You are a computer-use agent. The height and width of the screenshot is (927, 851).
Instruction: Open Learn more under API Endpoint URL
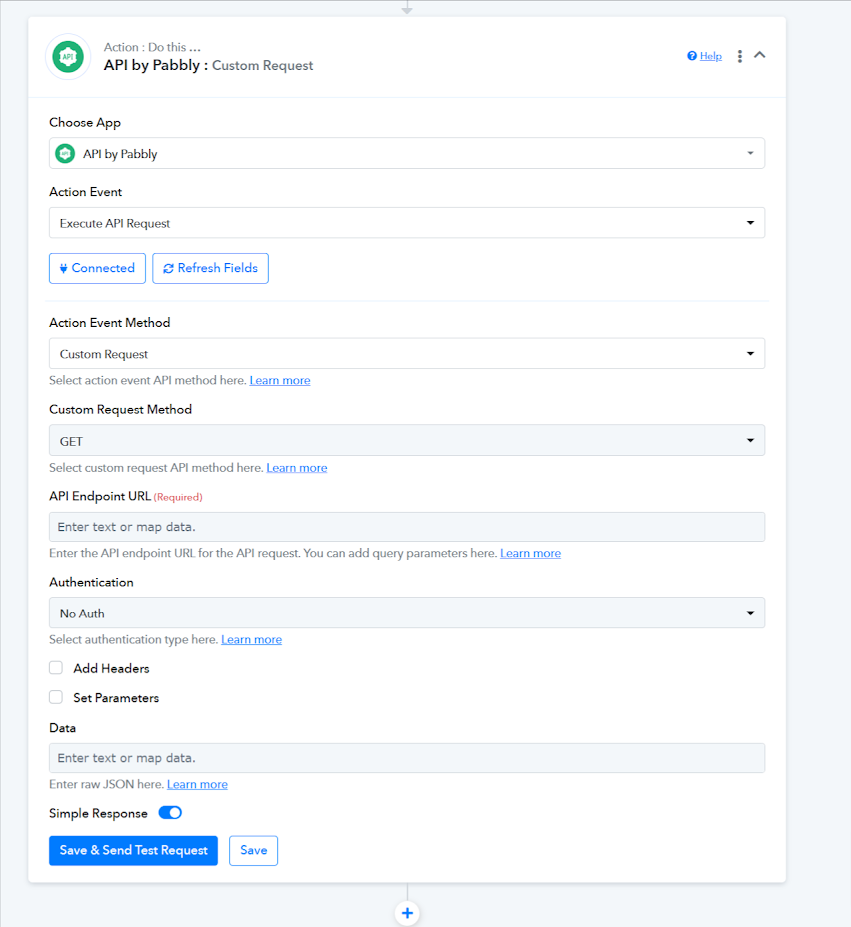(x=530, y=553)
